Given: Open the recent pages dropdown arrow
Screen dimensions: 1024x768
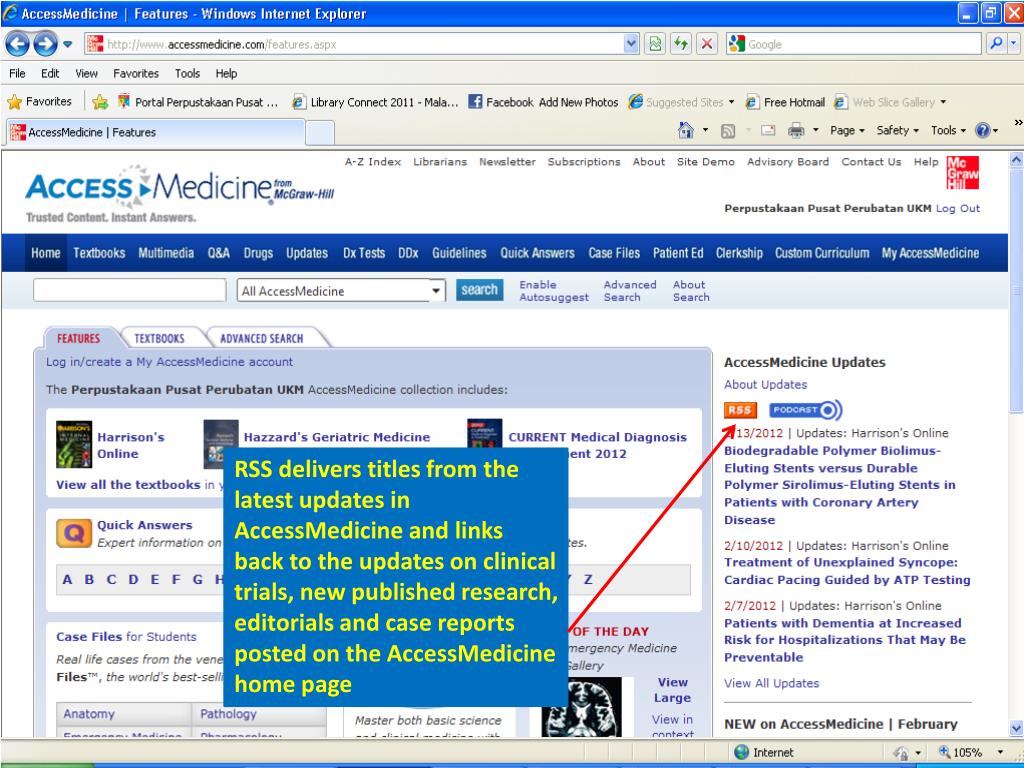Looking at the screenshot, I should click(67, 44).
